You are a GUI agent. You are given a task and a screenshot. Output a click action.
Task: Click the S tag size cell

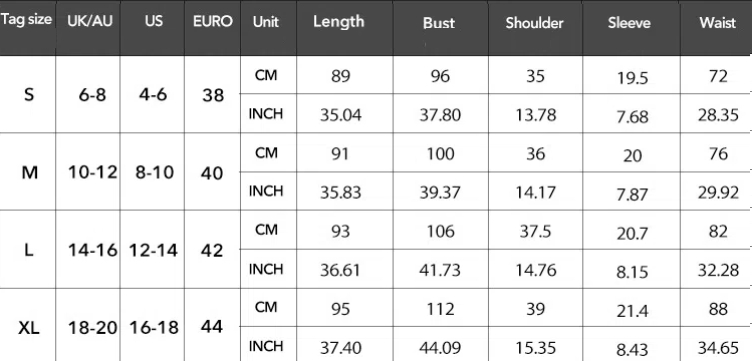tap(29, 95)
